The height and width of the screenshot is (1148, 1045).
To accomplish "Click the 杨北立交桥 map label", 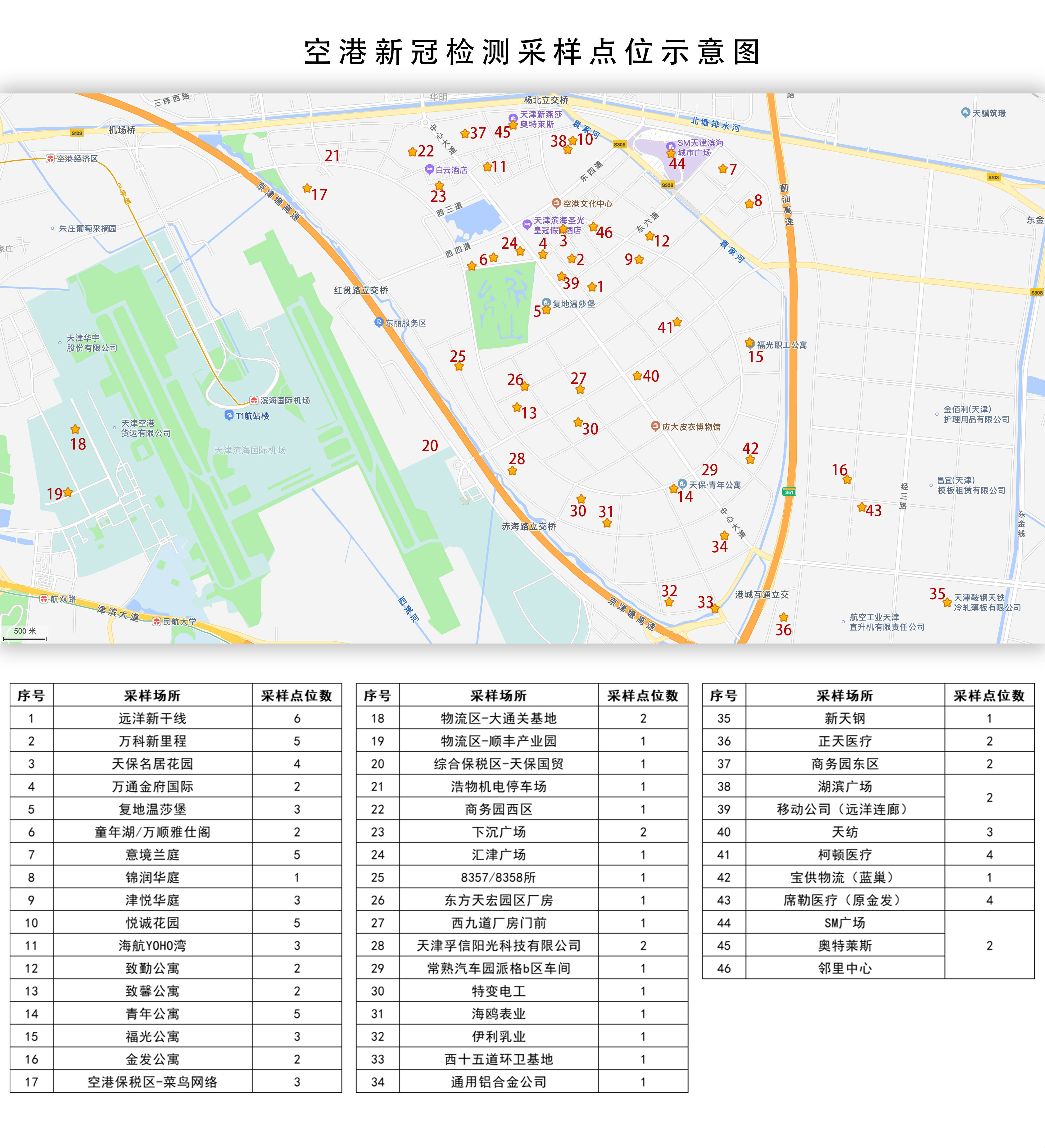I will pos(546,100).
